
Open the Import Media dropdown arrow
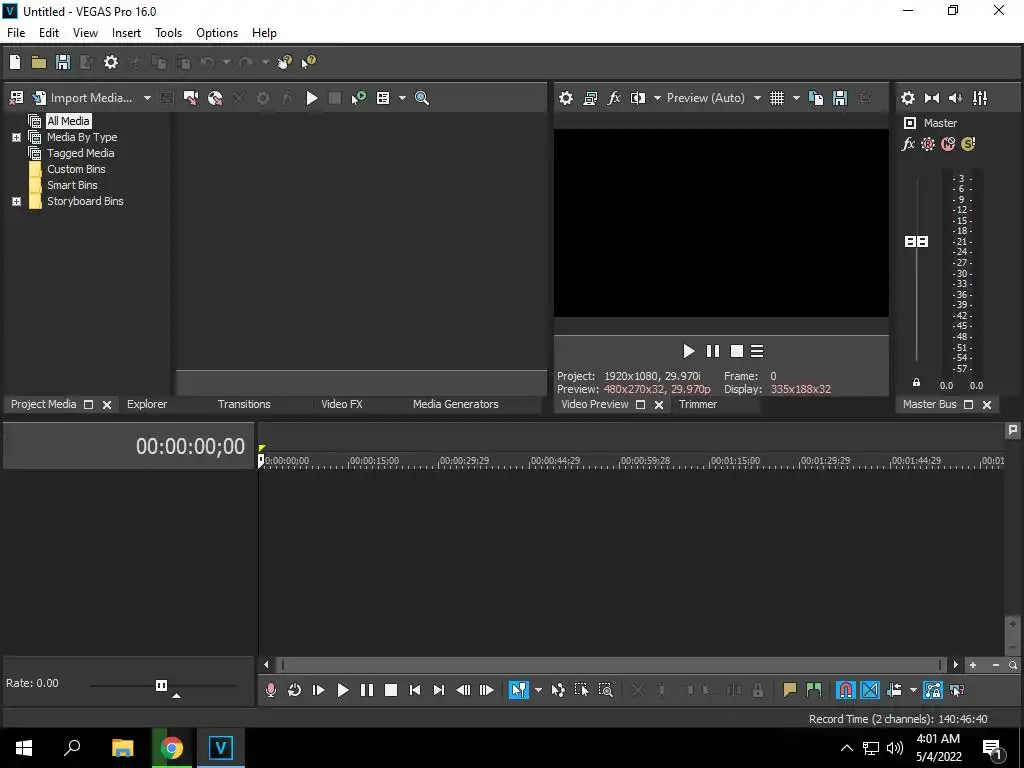click(147, 98)
